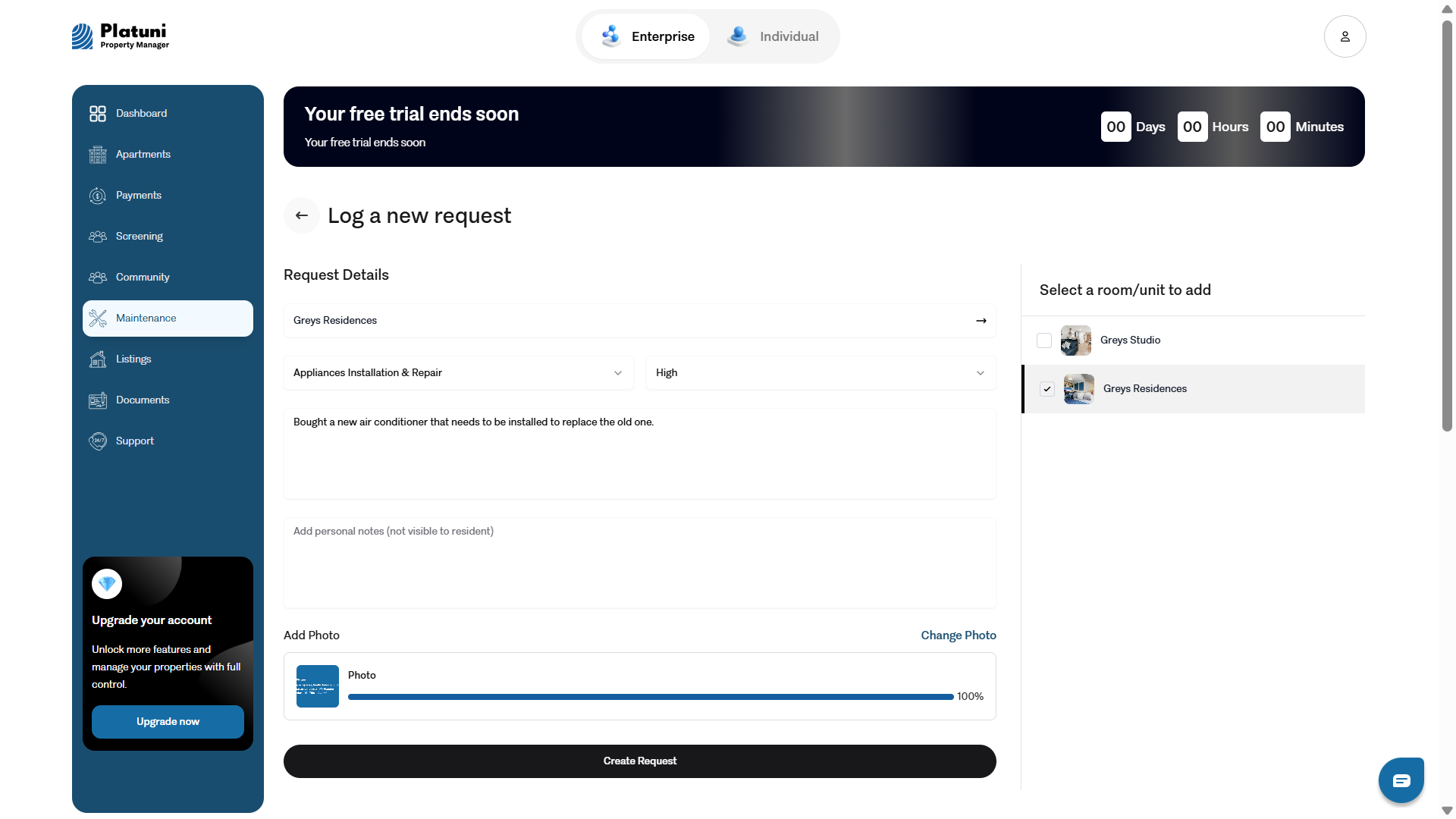This screenshot has height=819, width=1456.
Task: Click the Change Photo link
Action: 959,635
